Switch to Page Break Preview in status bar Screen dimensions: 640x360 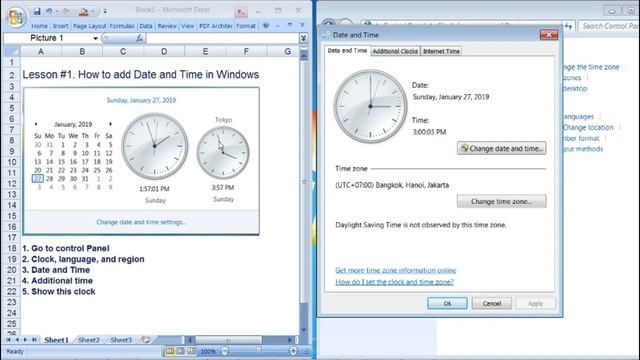[x=191, y=351]
